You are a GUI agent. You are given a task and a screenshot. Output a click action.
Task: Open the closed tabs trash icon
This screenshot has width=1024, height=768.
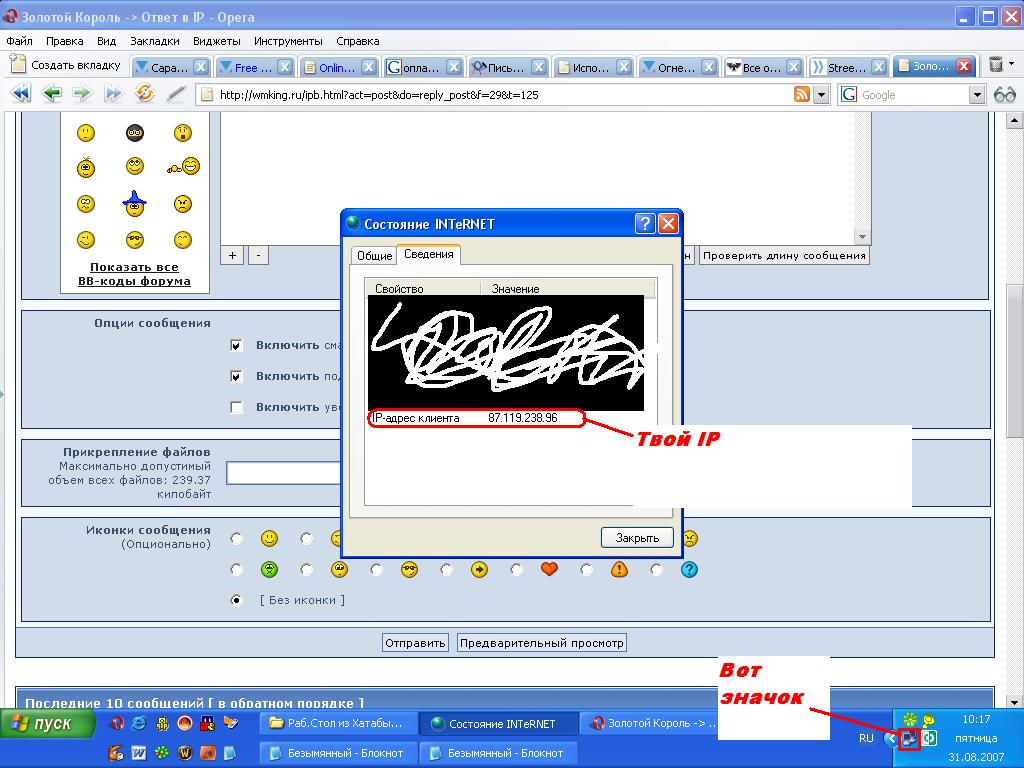pos(996,65)
